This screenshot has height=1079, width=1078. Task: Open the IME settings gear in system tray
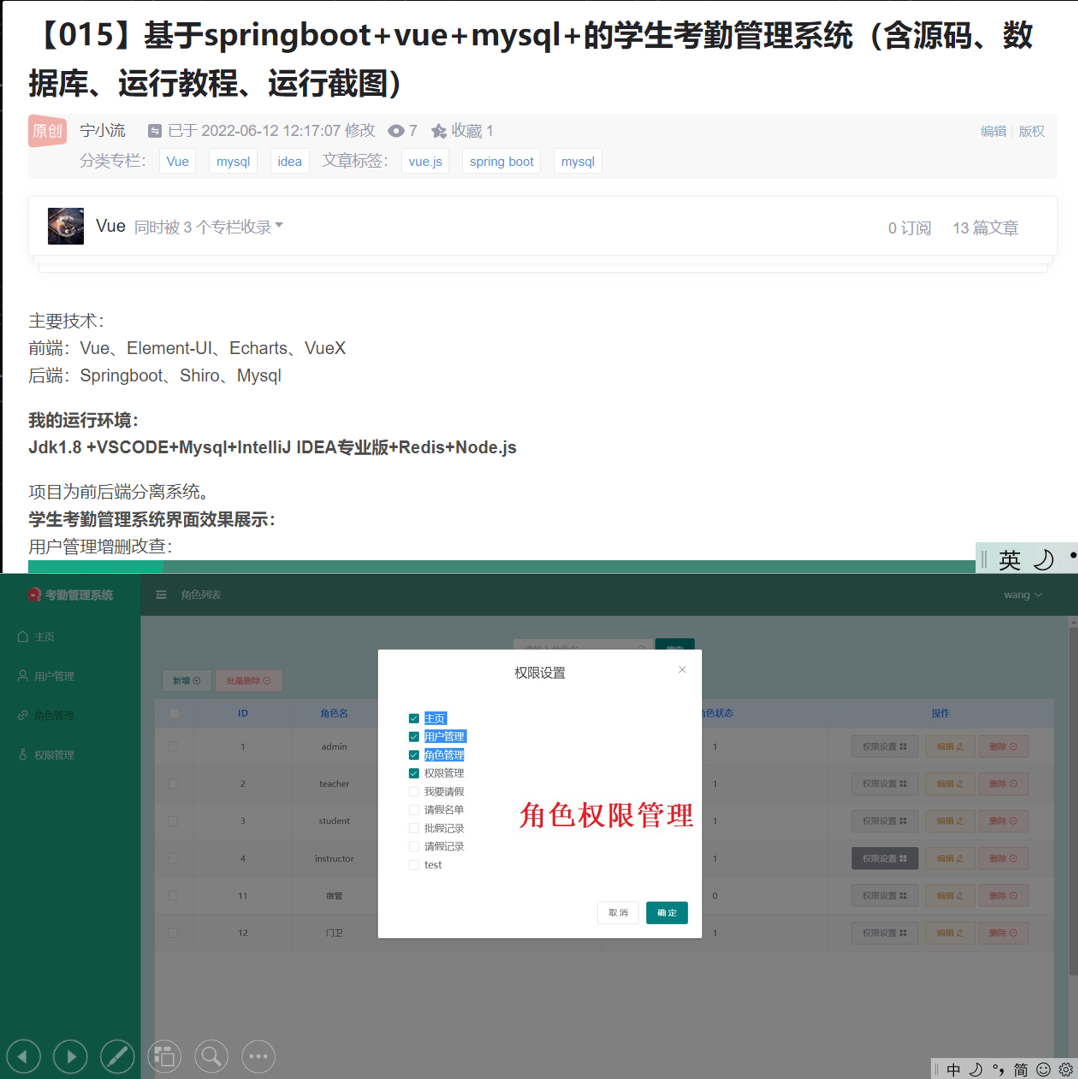tap(1065, 1069)
